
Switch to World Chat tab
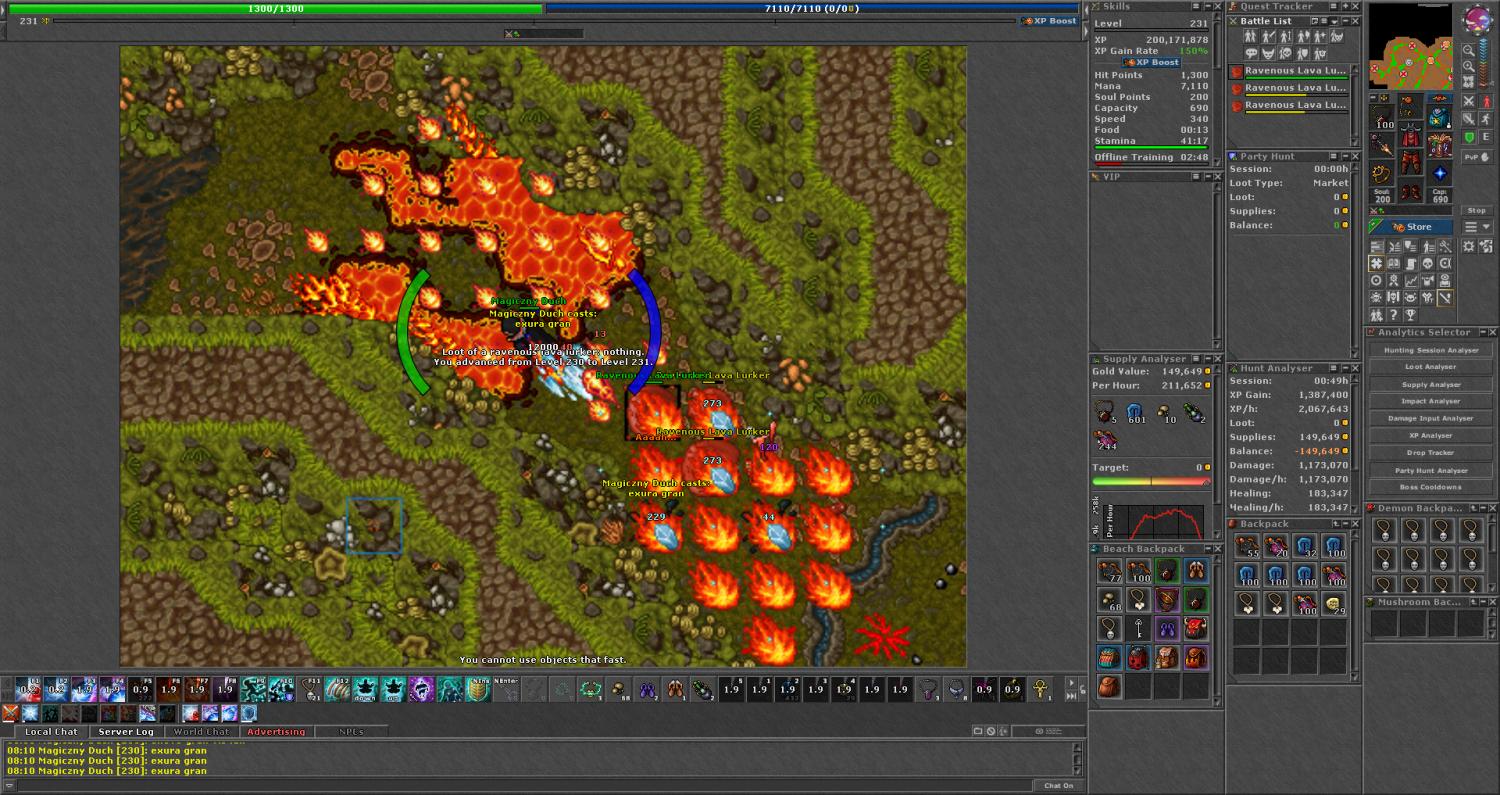[201, 732]
